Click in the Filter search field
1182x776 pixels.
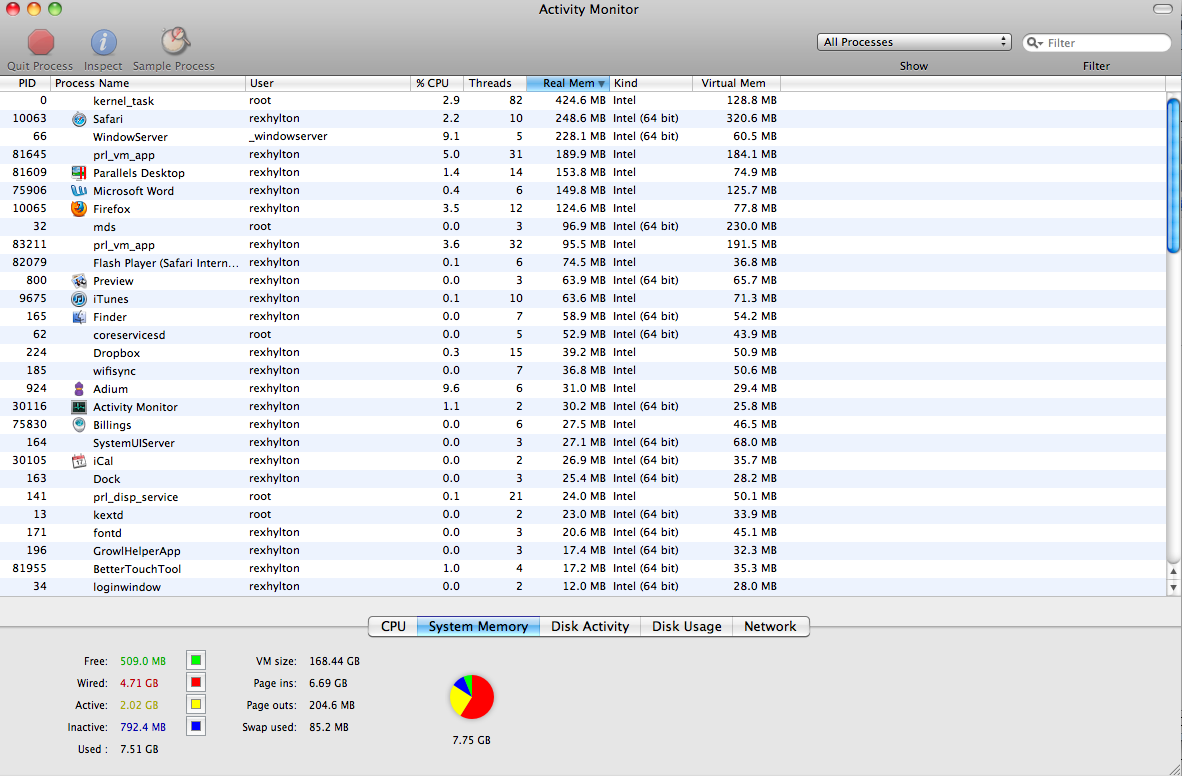[1097, 43]
